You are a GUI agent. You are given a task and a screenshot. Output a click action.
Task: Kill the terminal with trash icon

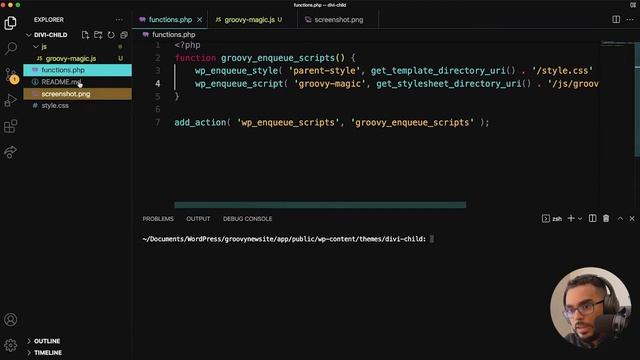[x=606, y=219]
